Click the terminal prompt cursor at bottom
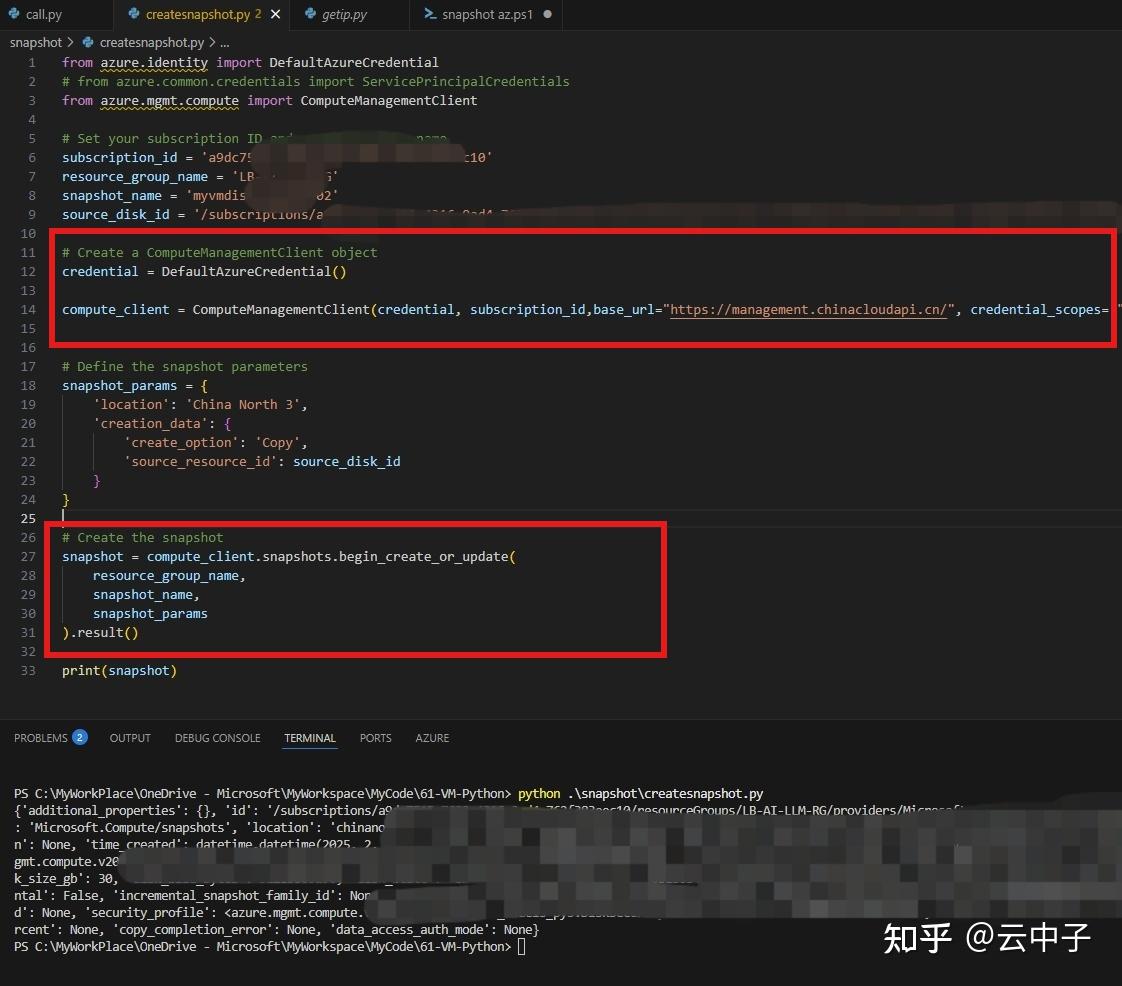 (522, 947)
